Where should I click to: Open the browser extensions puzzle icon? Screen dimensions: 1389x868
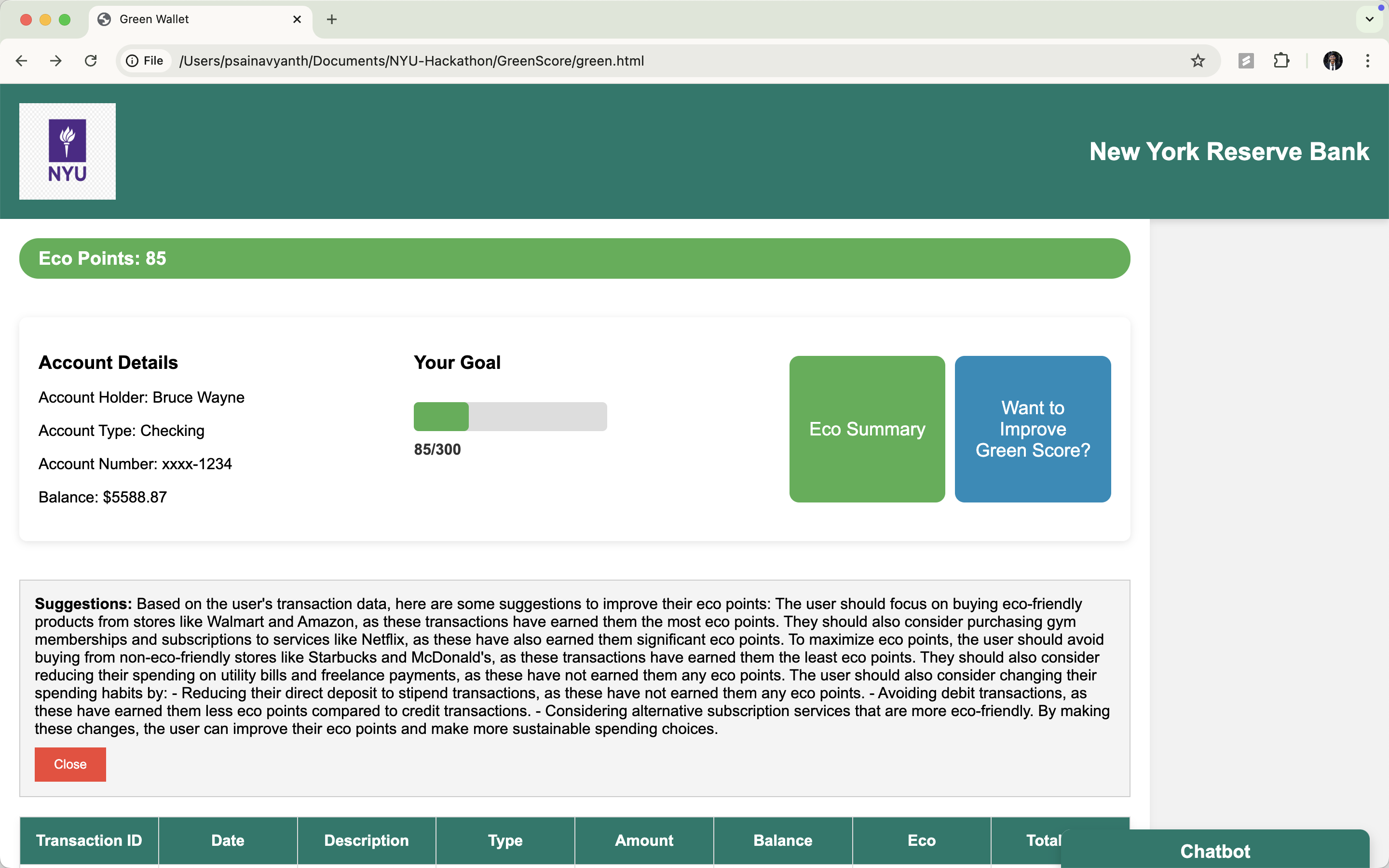pyautogui.click(x=1281, y=61)
